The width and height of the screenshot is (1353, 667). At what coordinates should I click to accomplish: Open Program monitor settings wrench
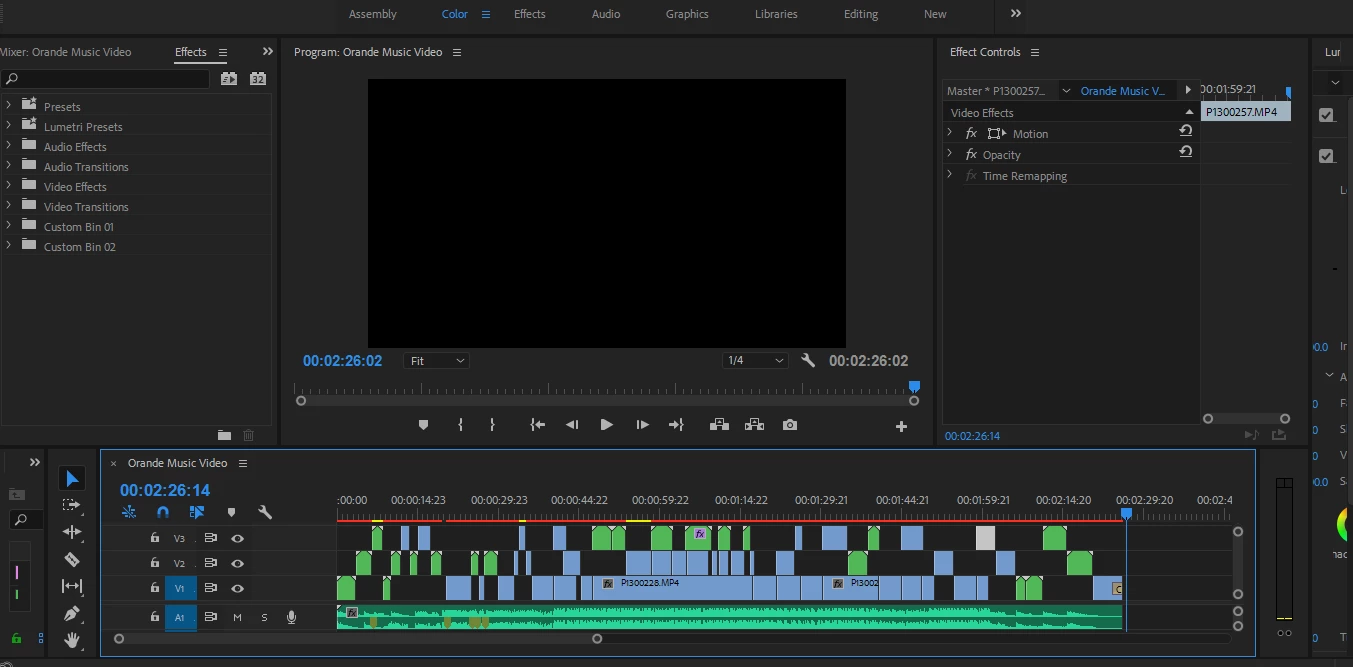[808, 360]
